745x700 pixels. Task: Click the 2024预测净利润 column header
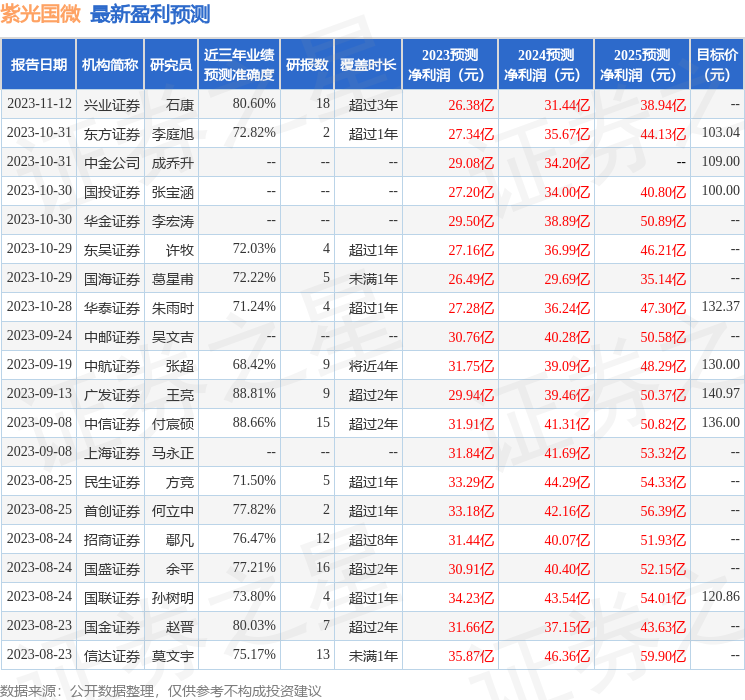pos(546,65)
